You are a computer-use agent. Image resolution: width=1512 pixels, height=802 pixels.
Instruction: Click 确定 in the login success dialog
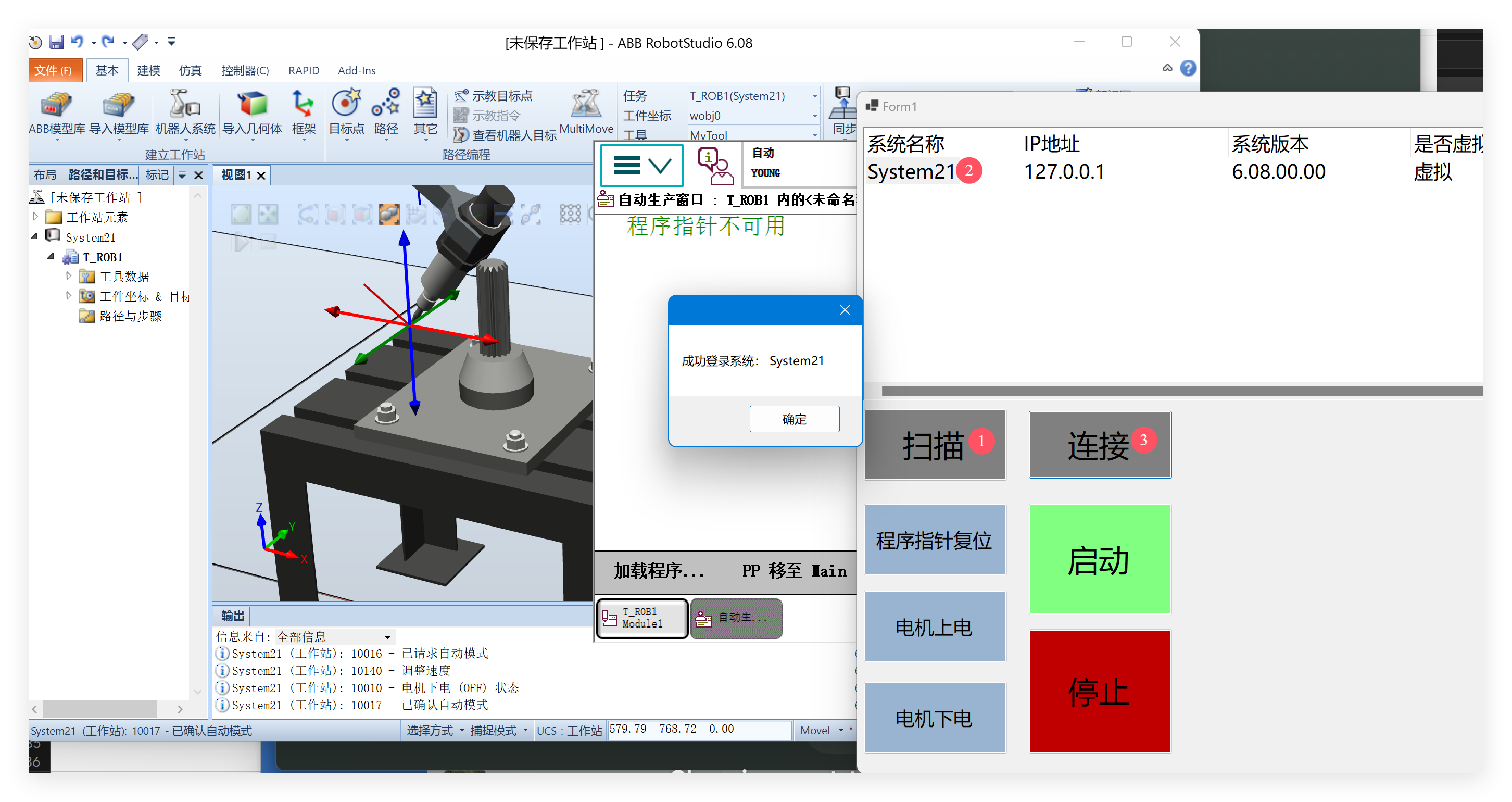click(794, 419)
